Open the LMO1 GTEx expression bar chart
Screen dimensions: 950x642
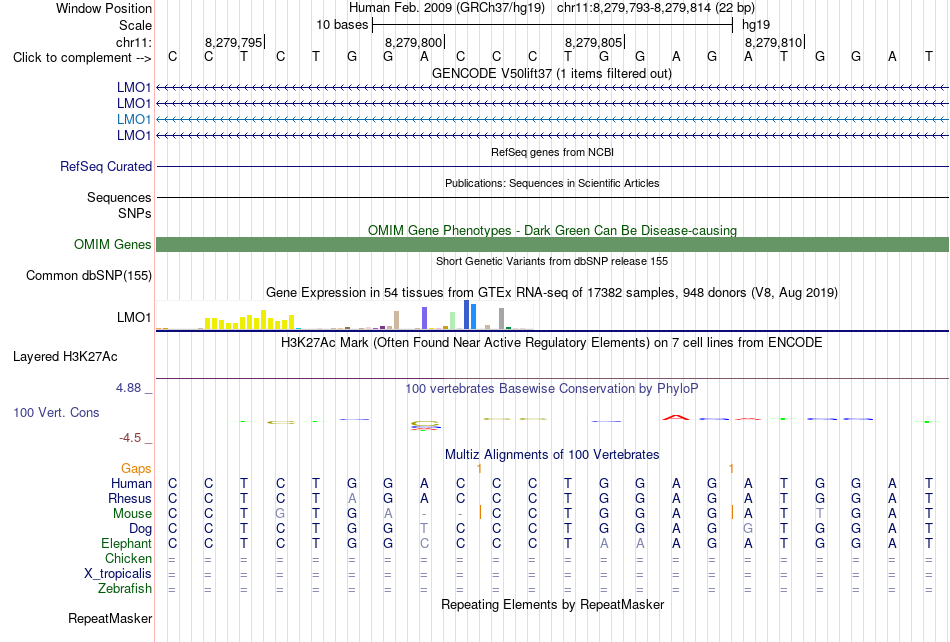344,315
